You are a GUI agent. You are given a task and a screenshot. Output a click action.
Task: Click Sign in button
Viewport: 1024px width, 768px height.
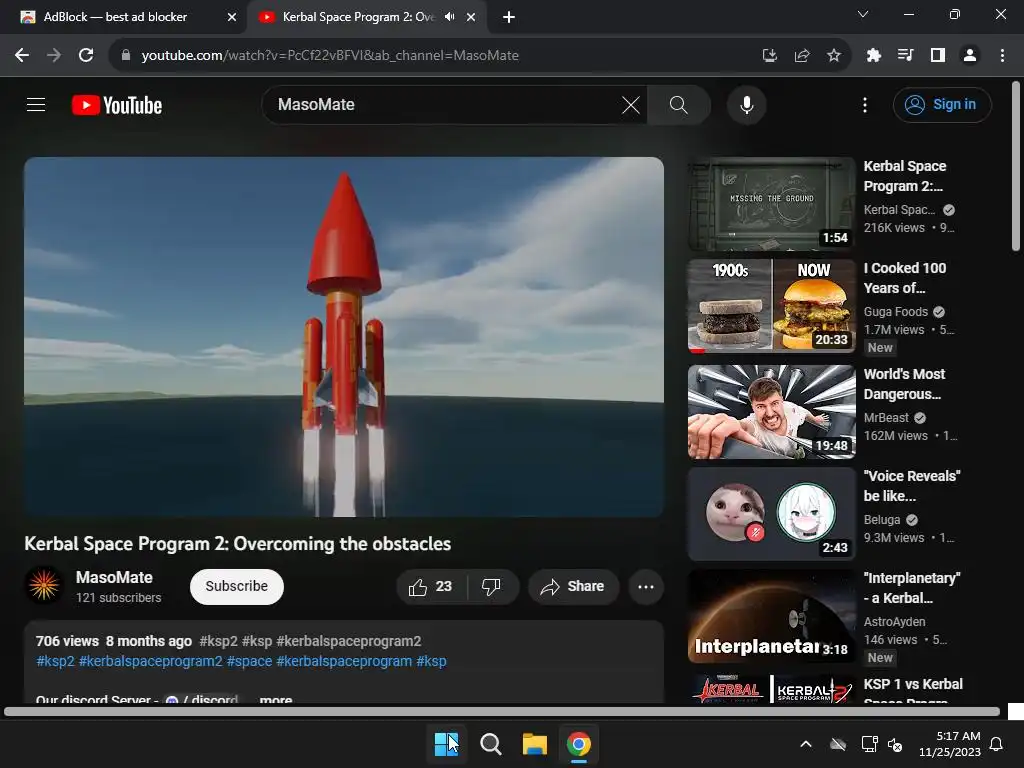[942, 104]
